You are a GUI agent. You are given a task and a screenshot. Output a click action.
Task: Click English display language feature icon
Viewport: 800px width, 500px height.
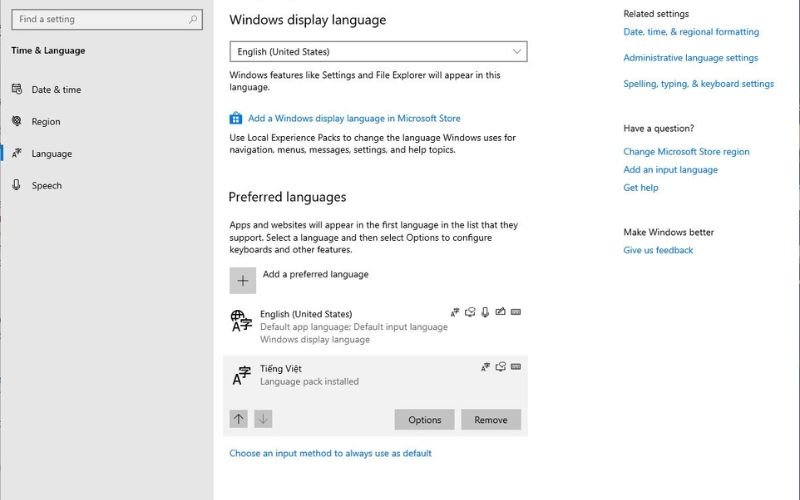(455, 312)
